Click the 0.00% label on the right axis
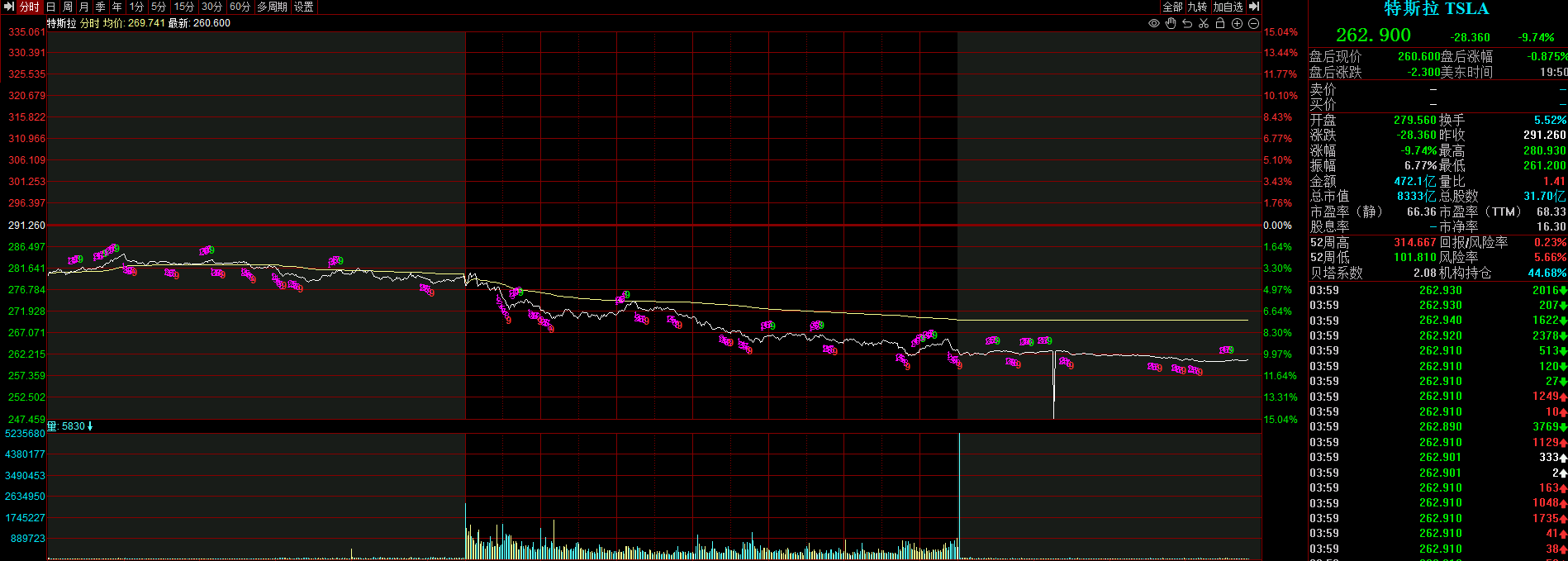 pyautogui.click(x=1277, y=226)
